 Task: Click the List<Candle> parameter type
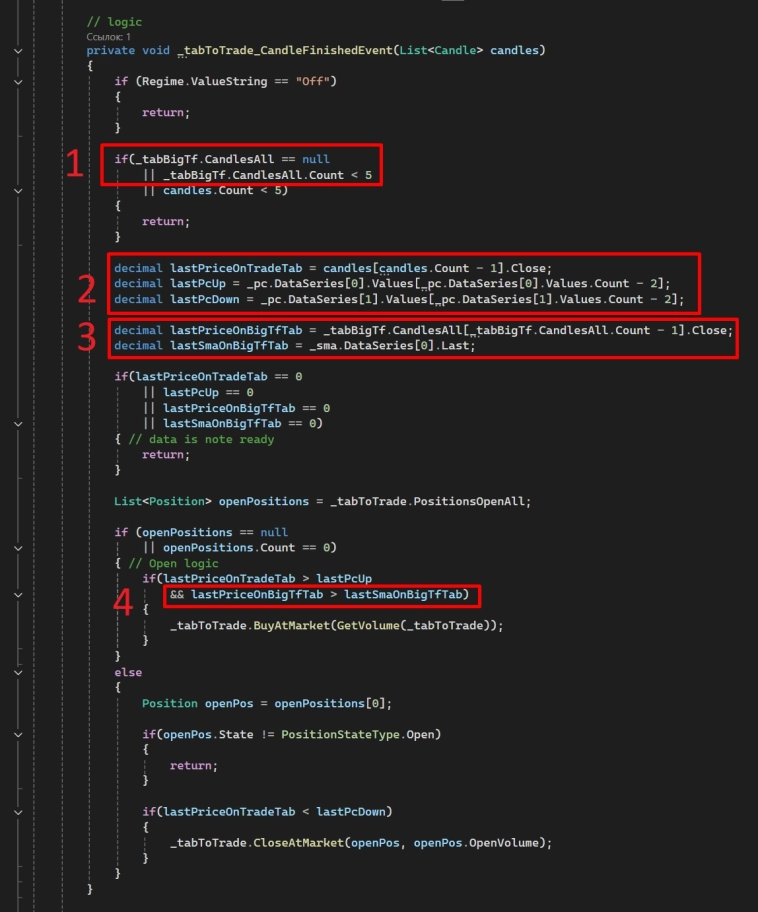441,51
